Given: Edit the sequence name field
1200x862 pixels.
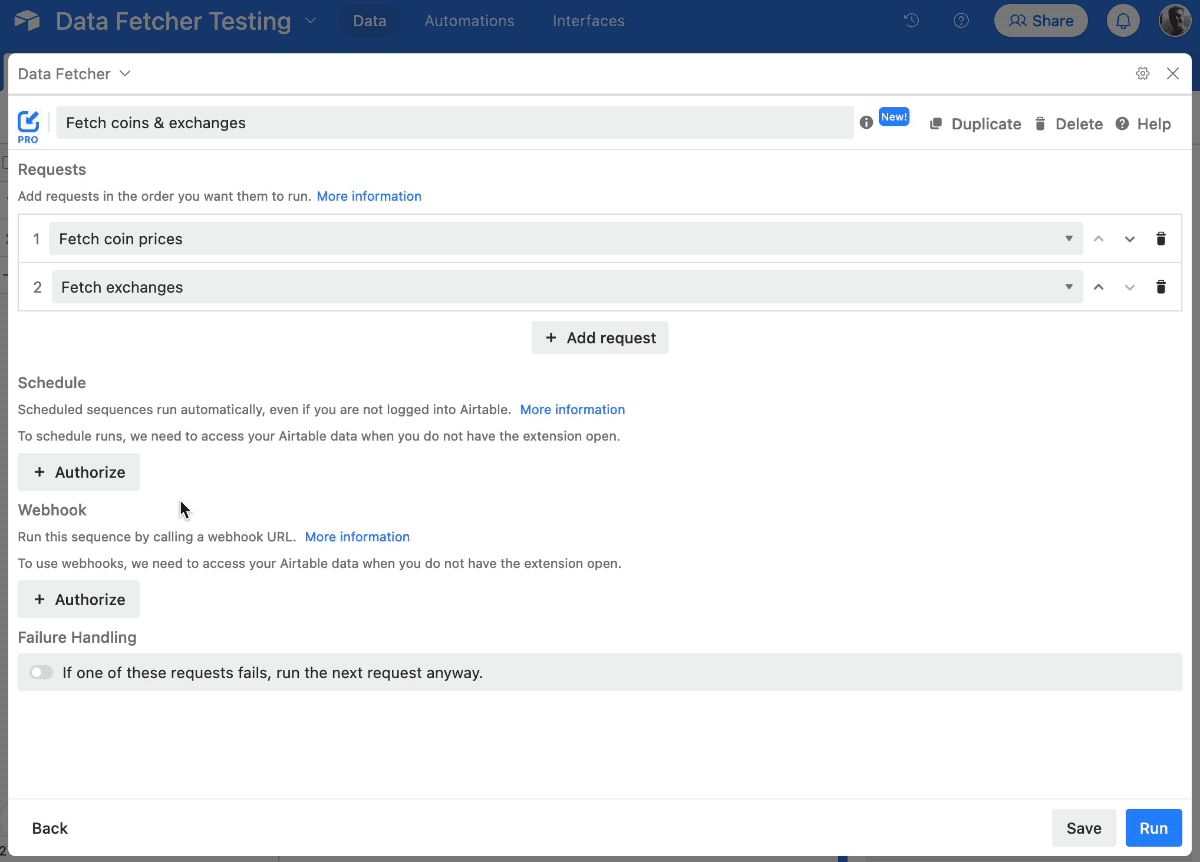Looking at the screenshot, I should pyautogui.click(x=455, y=123).
